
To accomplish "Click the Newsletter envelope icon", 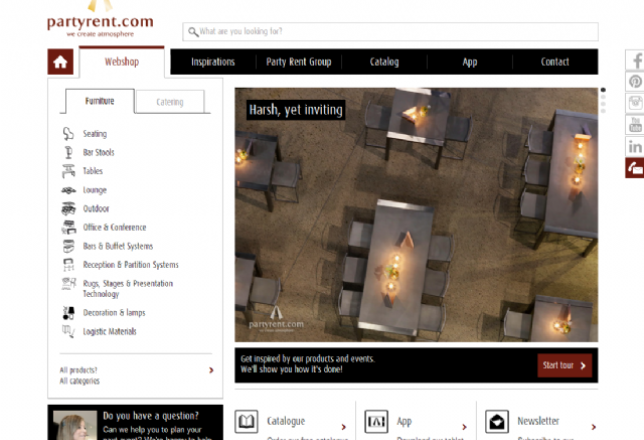I will pos(497,422).
